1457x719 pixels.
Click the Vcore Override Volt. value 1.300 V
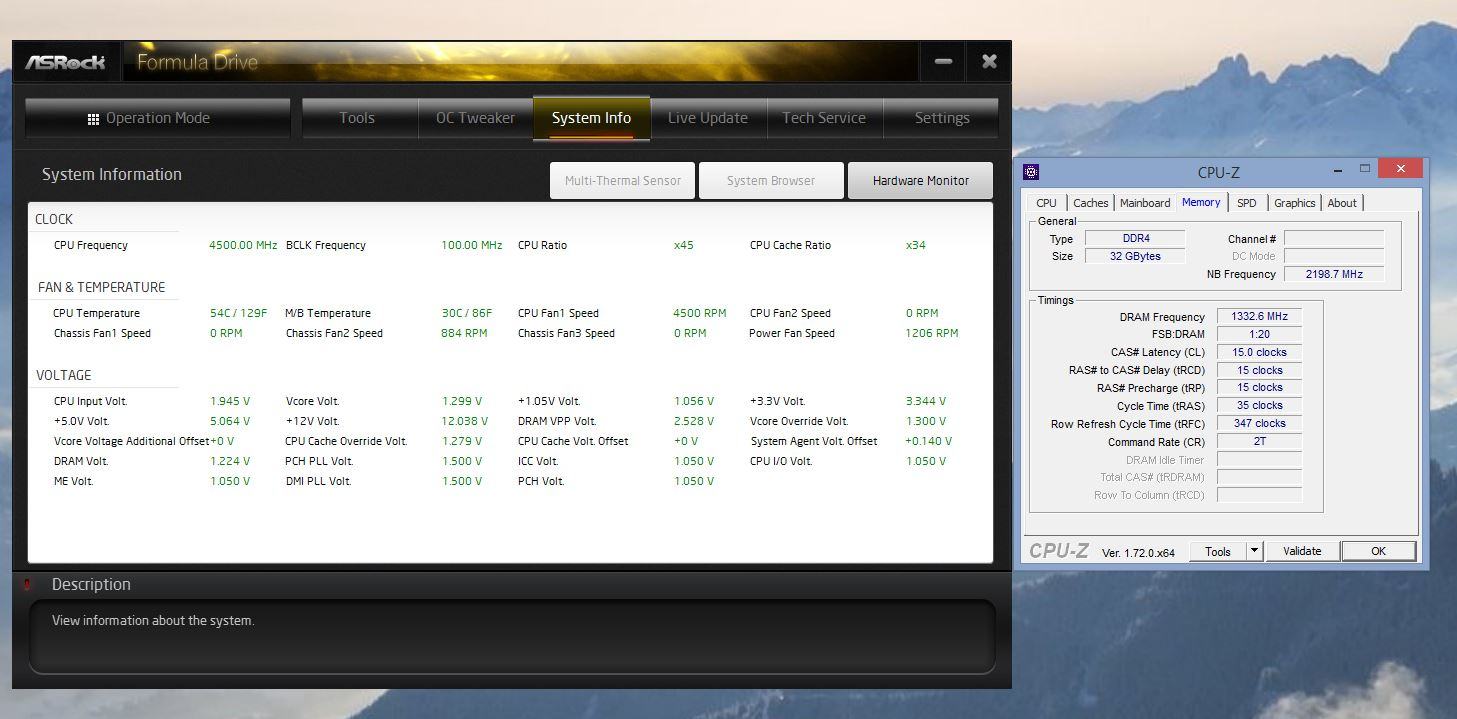(x=926, y=421)
